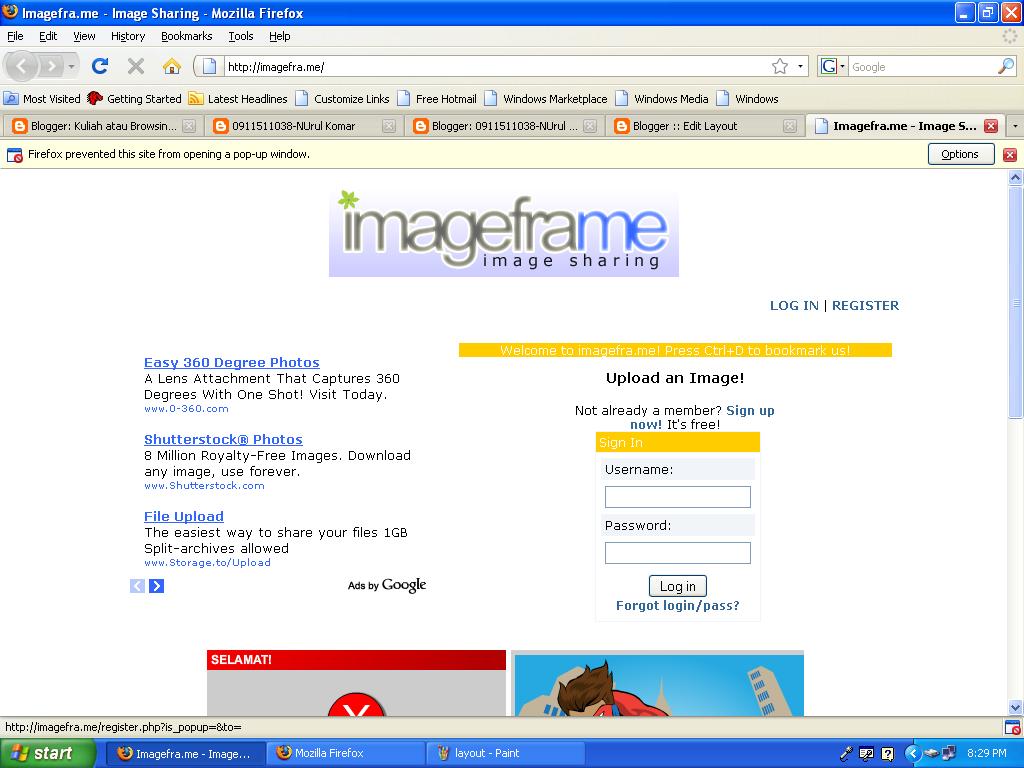1024x768 pixels.
Task: Open the Free Hotmail bookmark
Action: click(x=438, y=99)
